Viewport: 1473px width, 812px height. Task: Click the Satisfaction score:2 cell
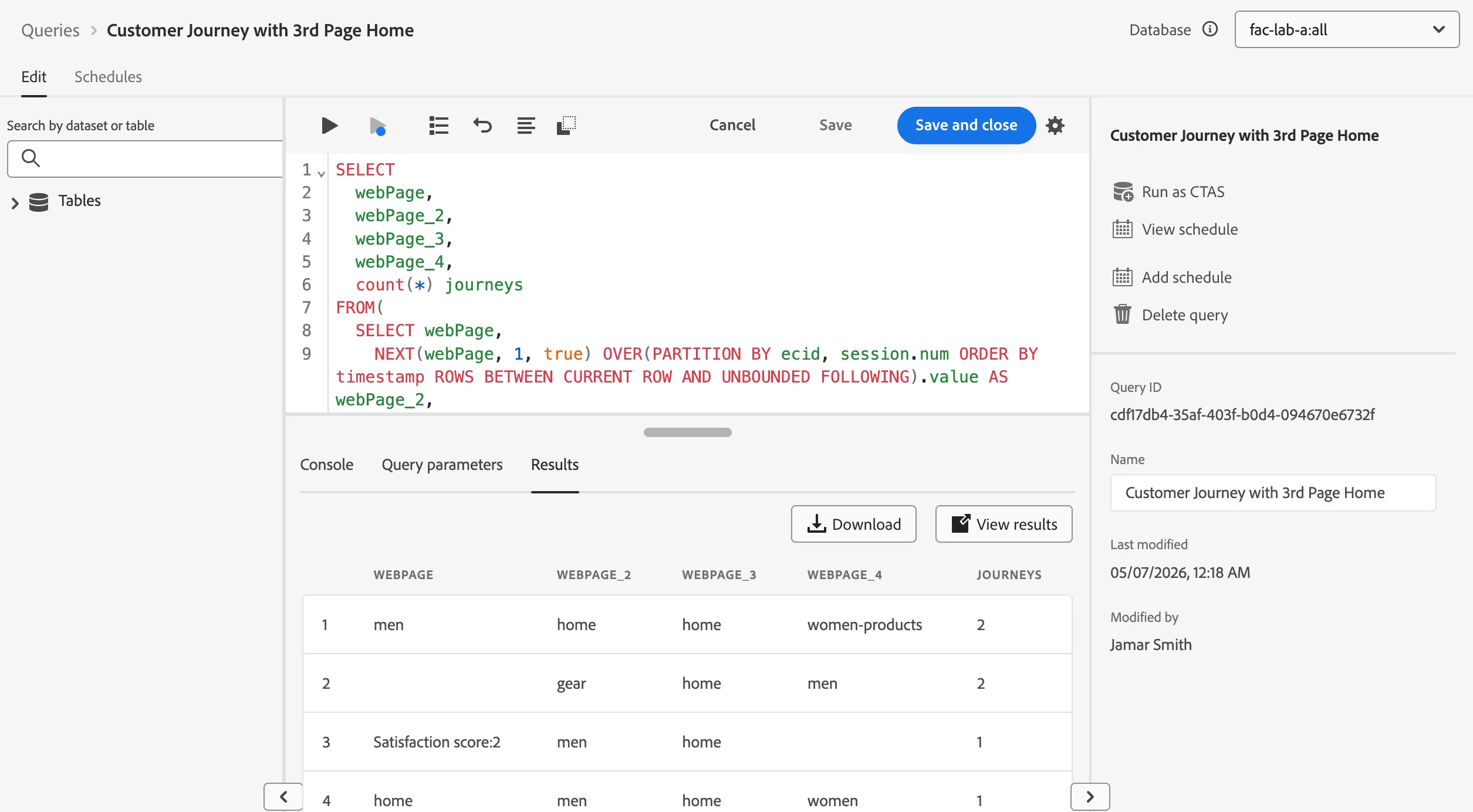[437, 742]
